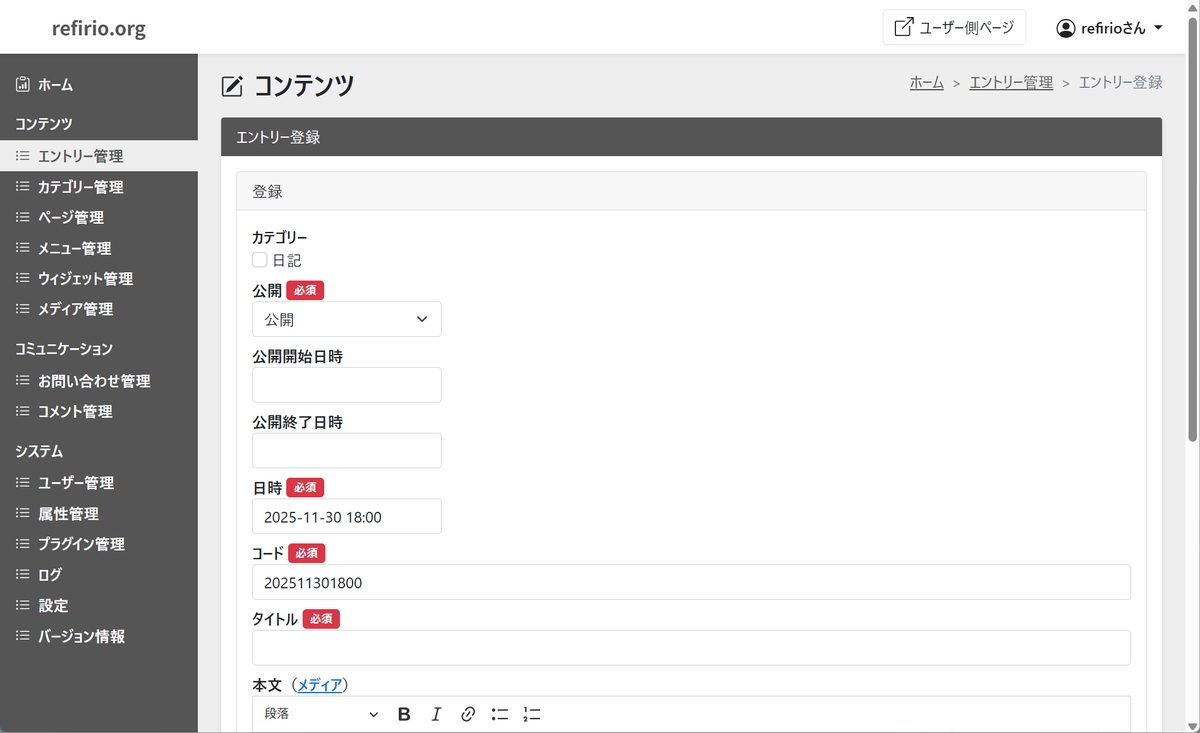Go to ページ管理 in sidebar
The height and width of the screenshot is (733, 1200).
[x=99, y=217]
